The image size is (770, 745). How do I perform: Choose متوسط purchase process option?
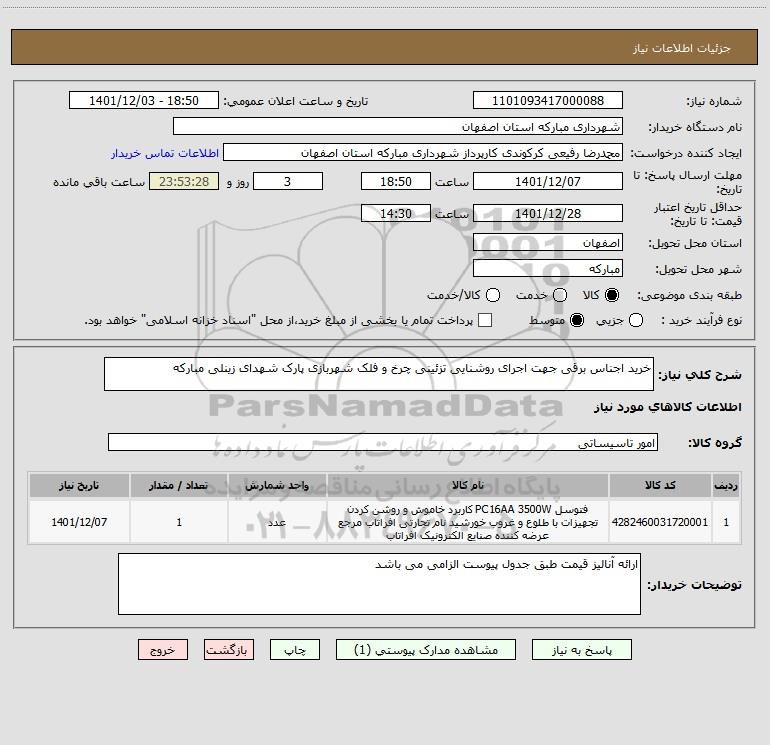click(577, 320)
